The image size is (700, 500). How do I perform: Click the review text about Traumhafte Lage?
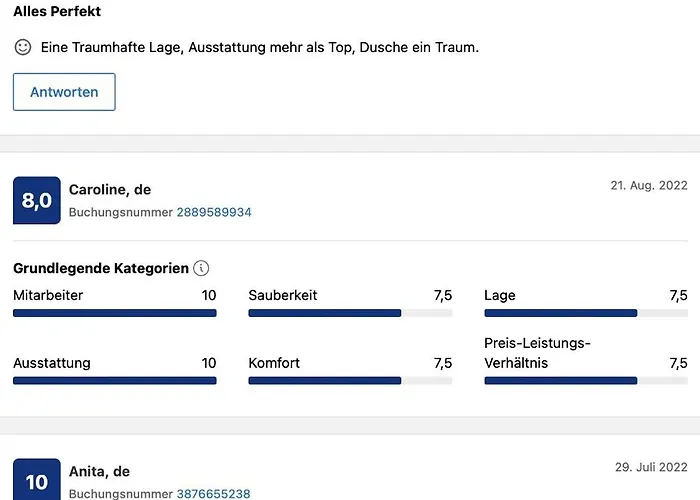[x=260, y=47]
